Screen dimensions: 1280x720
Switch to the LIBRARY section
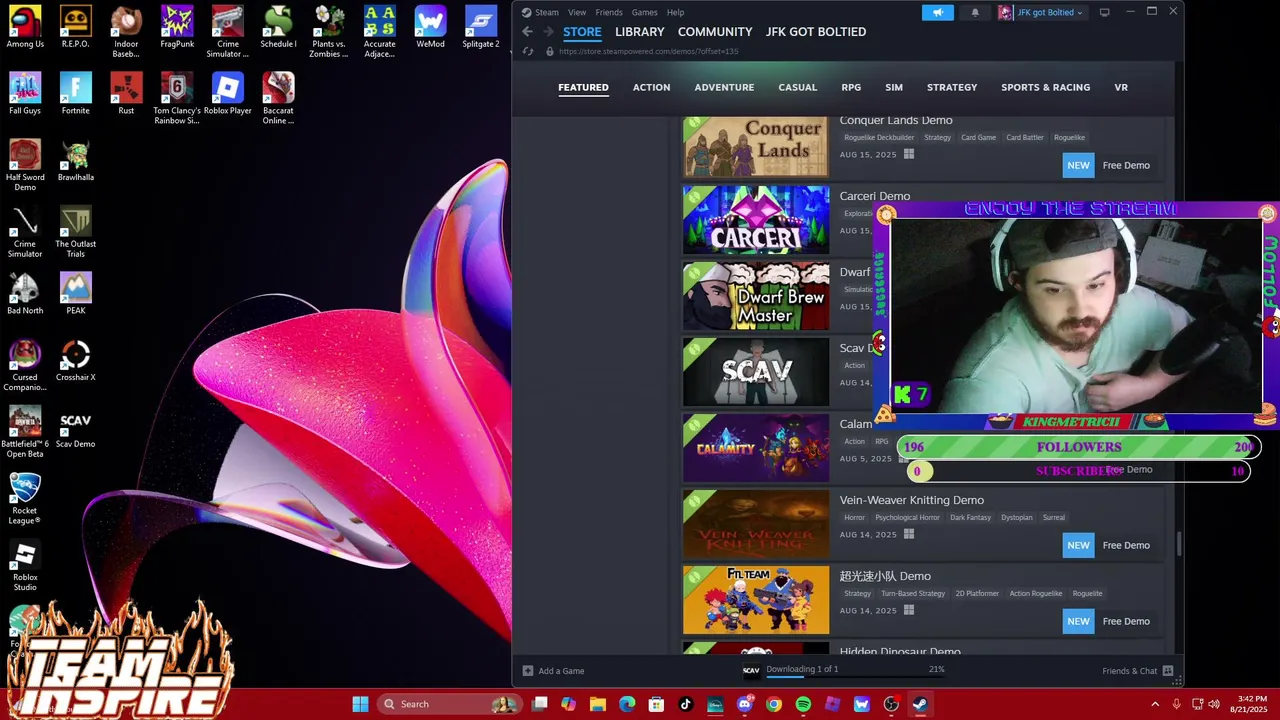tap(639, 32)
